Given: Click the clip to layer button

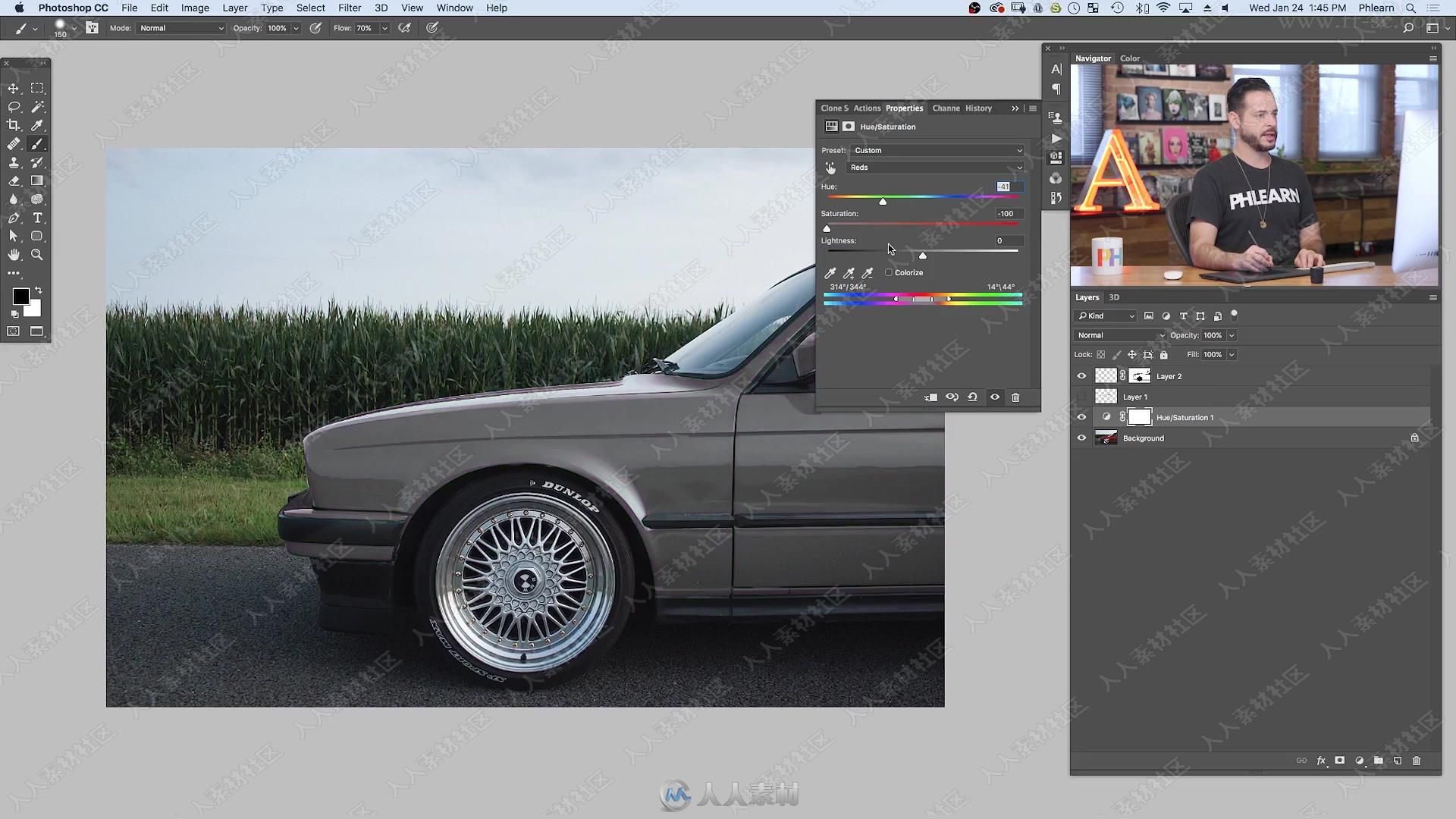Looking at the screenshot, I should click(x=930, y=397).
